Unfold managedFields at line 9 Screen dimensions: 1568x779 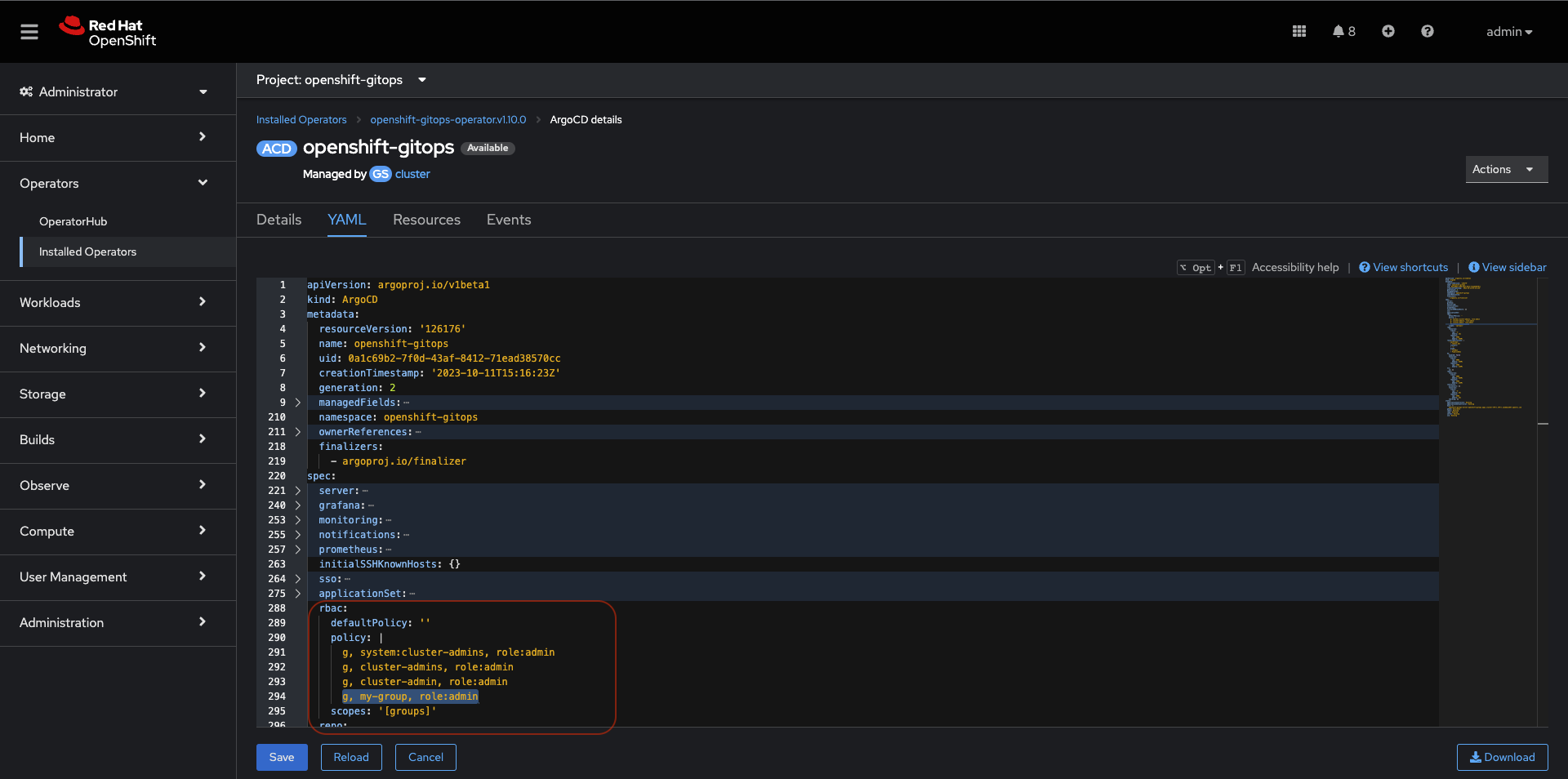(298, 403)
